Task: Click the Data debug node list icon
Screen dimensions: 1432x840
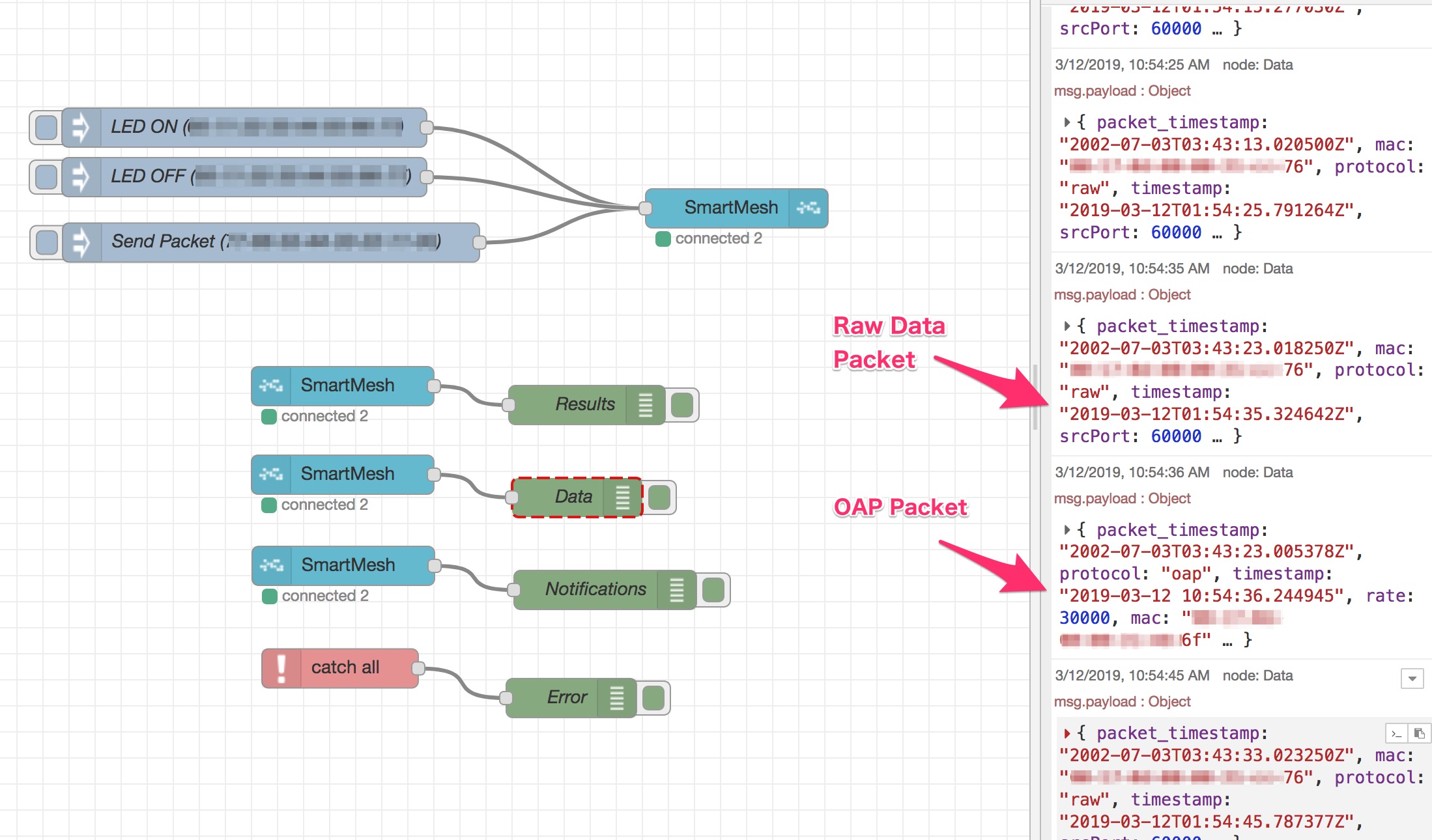Action: pyautogui.click(x=622, y=497)
